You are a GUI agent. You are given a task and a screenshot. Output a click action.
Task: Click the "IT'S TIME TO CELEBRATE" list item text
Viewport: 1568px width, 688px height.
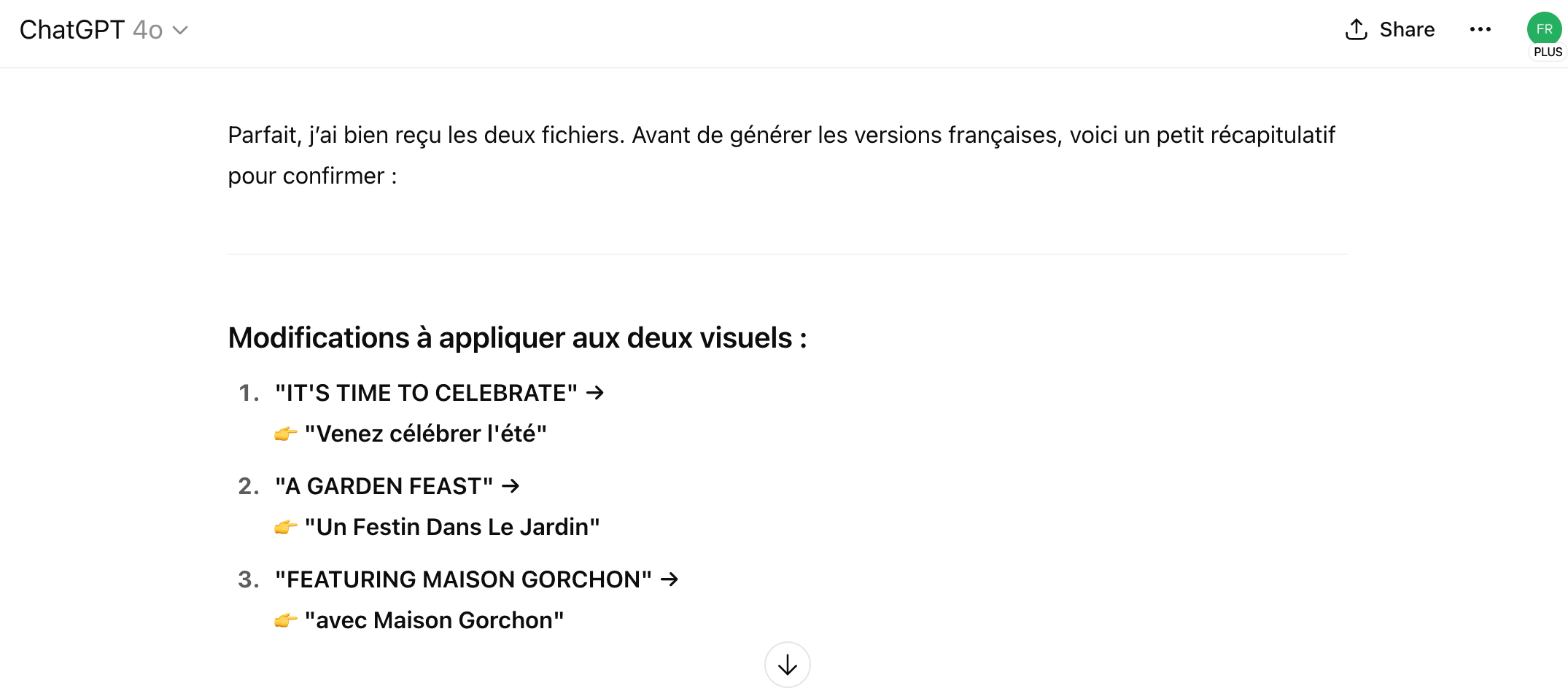coord(426,393)
